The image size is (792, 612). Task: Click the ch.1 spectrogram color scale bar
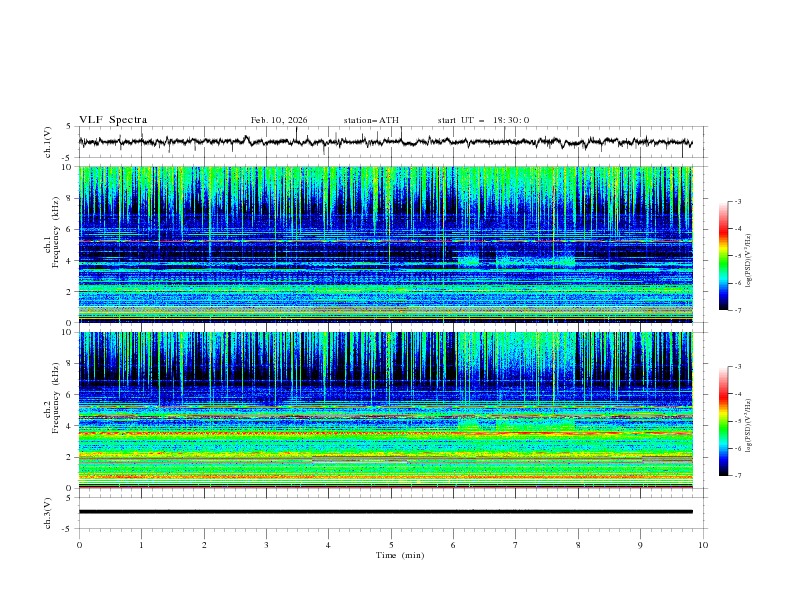click(723, 255)
